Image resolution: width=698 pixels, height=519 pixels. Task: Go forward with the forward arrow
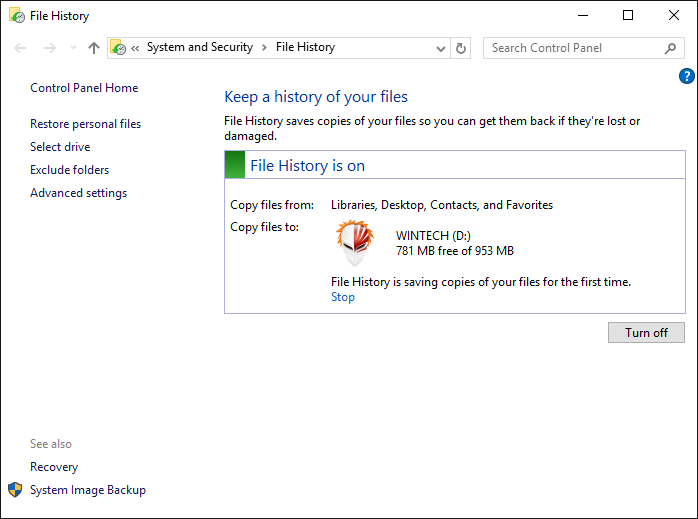(50, 48)
